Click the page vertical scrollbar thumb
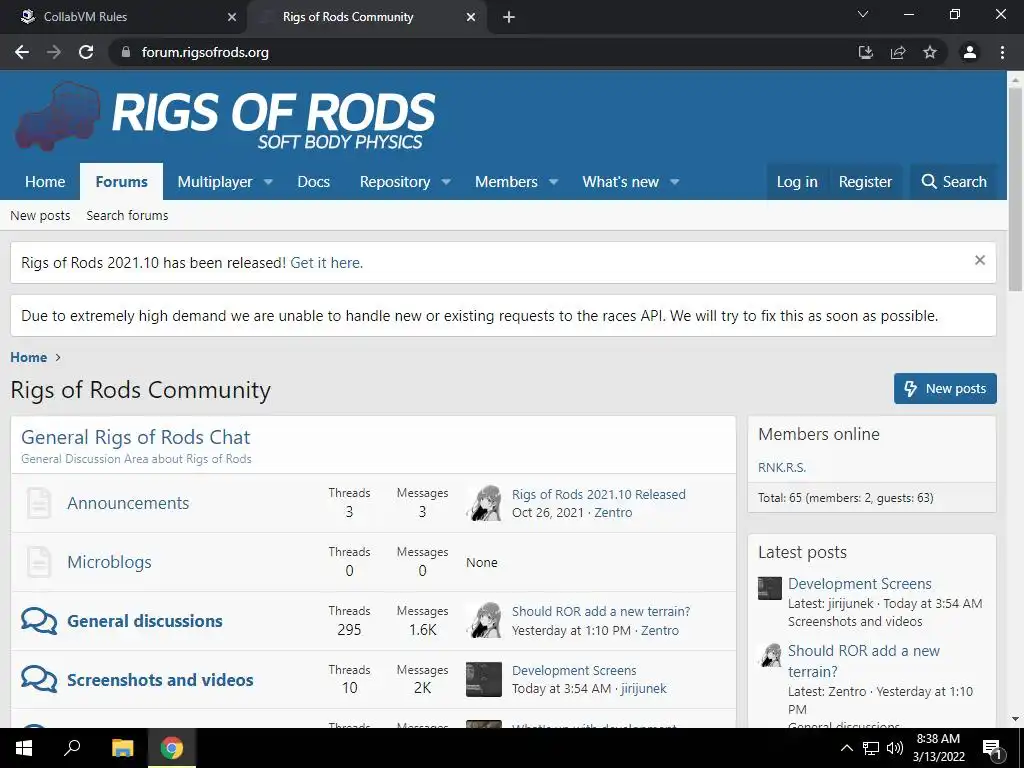1024x768 pixels. [1015, 189]
